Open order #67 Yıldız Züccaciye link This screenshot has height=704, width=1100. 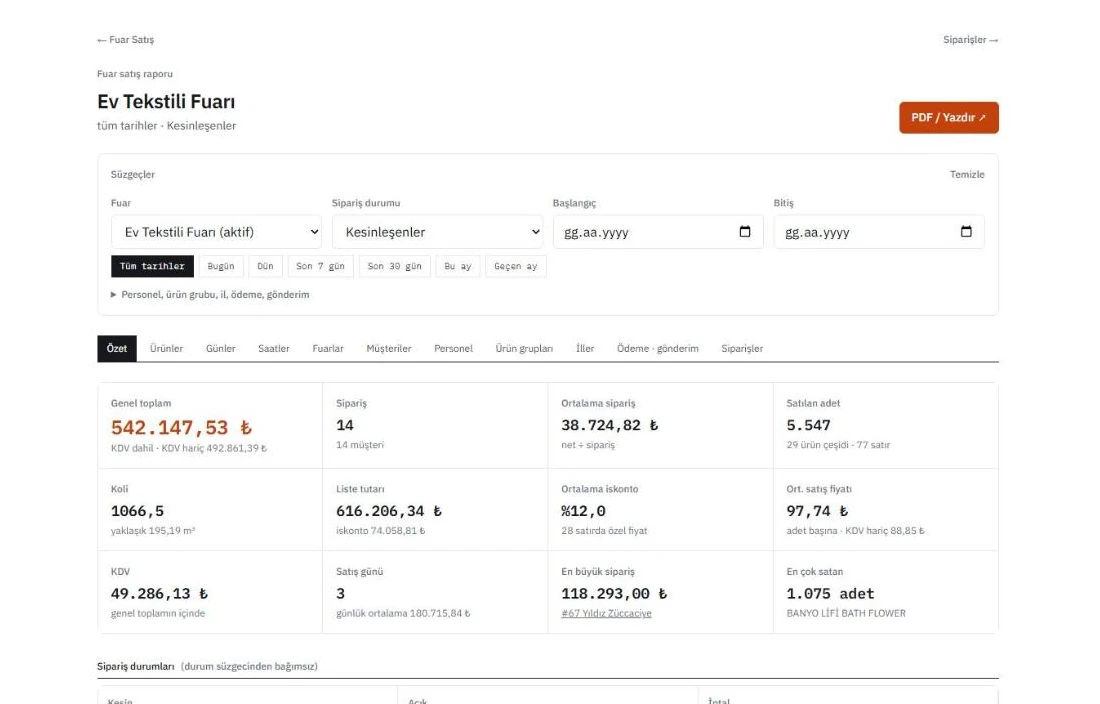[x=606, y=614]
